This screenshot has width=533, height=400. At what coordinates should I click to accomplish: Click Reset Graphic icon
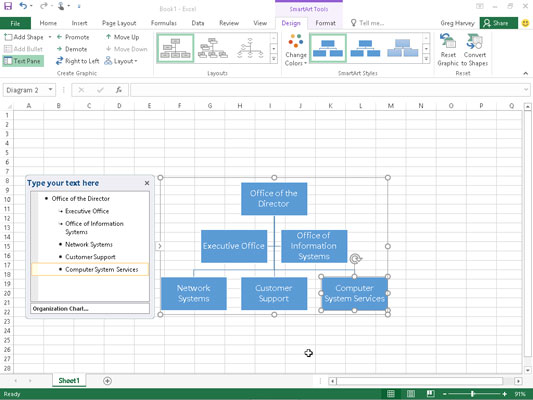[x=448, y=42]
